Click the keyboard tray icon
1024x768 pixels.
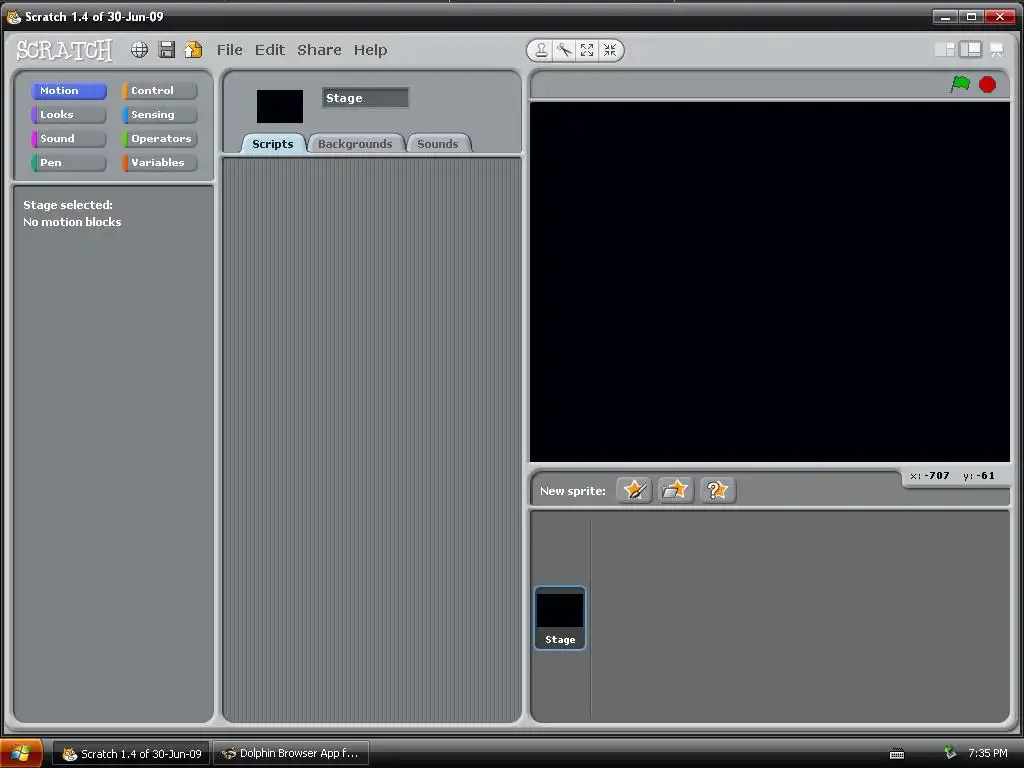click(x=897, y=754)
